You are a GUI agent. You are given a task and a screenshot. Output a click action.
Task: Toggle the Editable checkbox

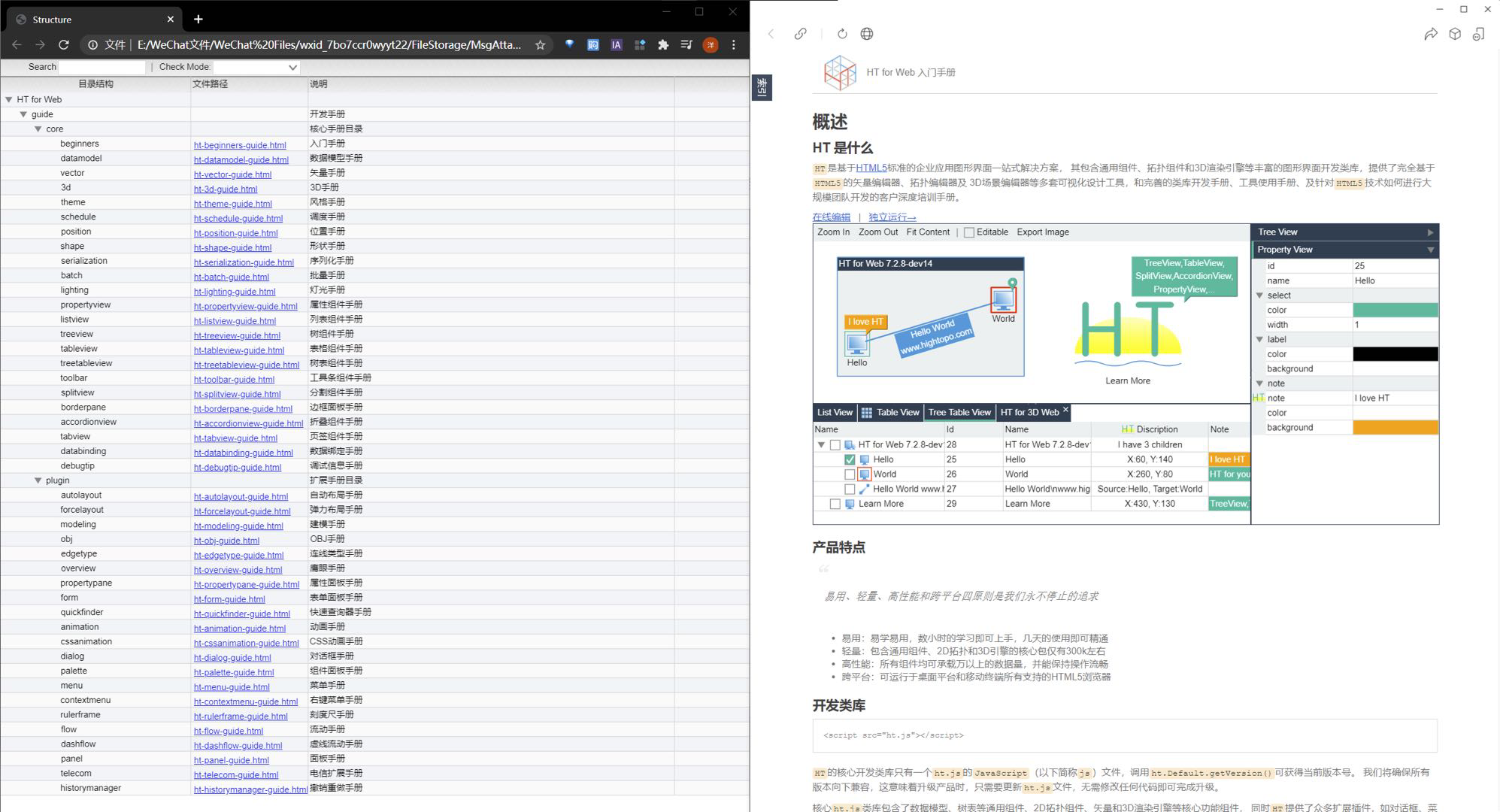(969, 232)
